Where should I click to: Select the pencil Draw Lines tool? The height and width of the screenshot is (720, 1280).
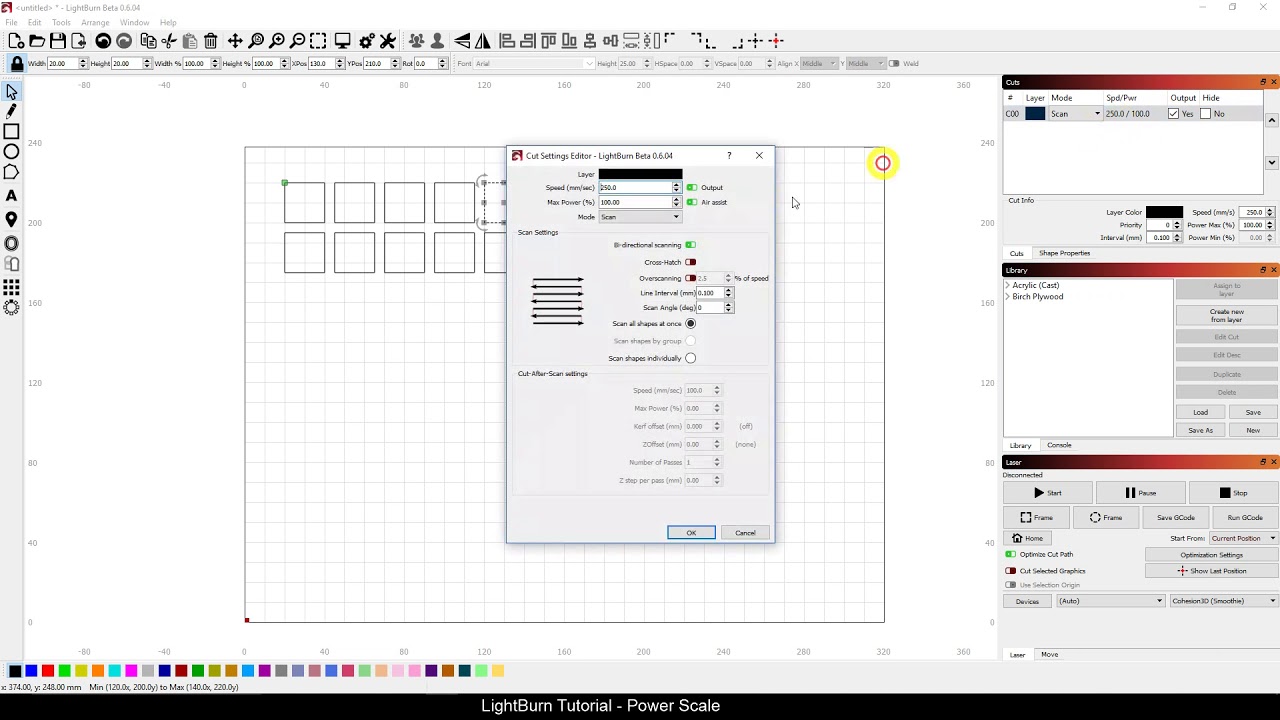click(x=12, y=111)
